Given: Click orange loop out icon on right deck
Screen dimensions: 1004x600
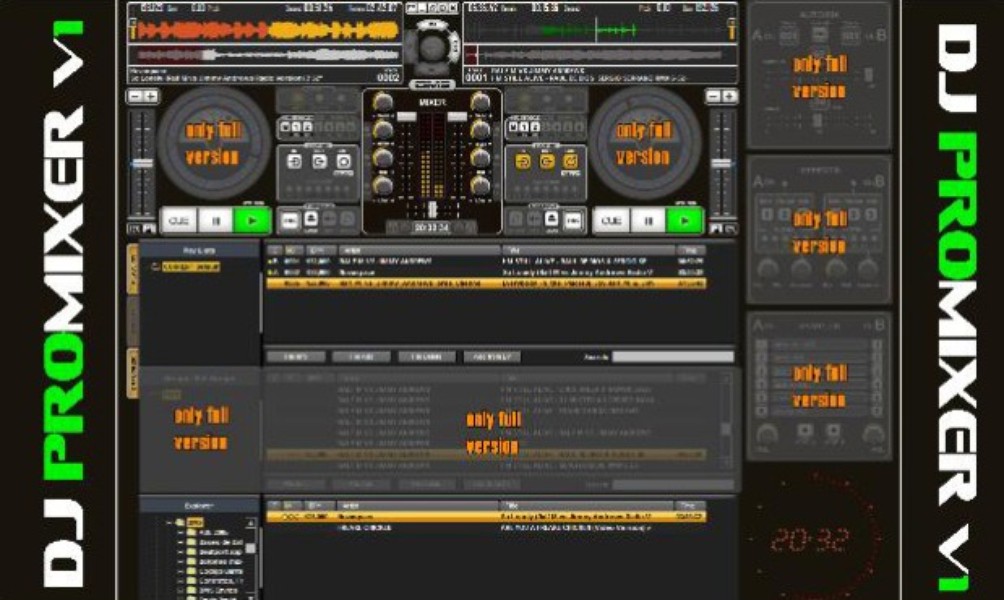Looking at the screenshot, I should 546,161.
